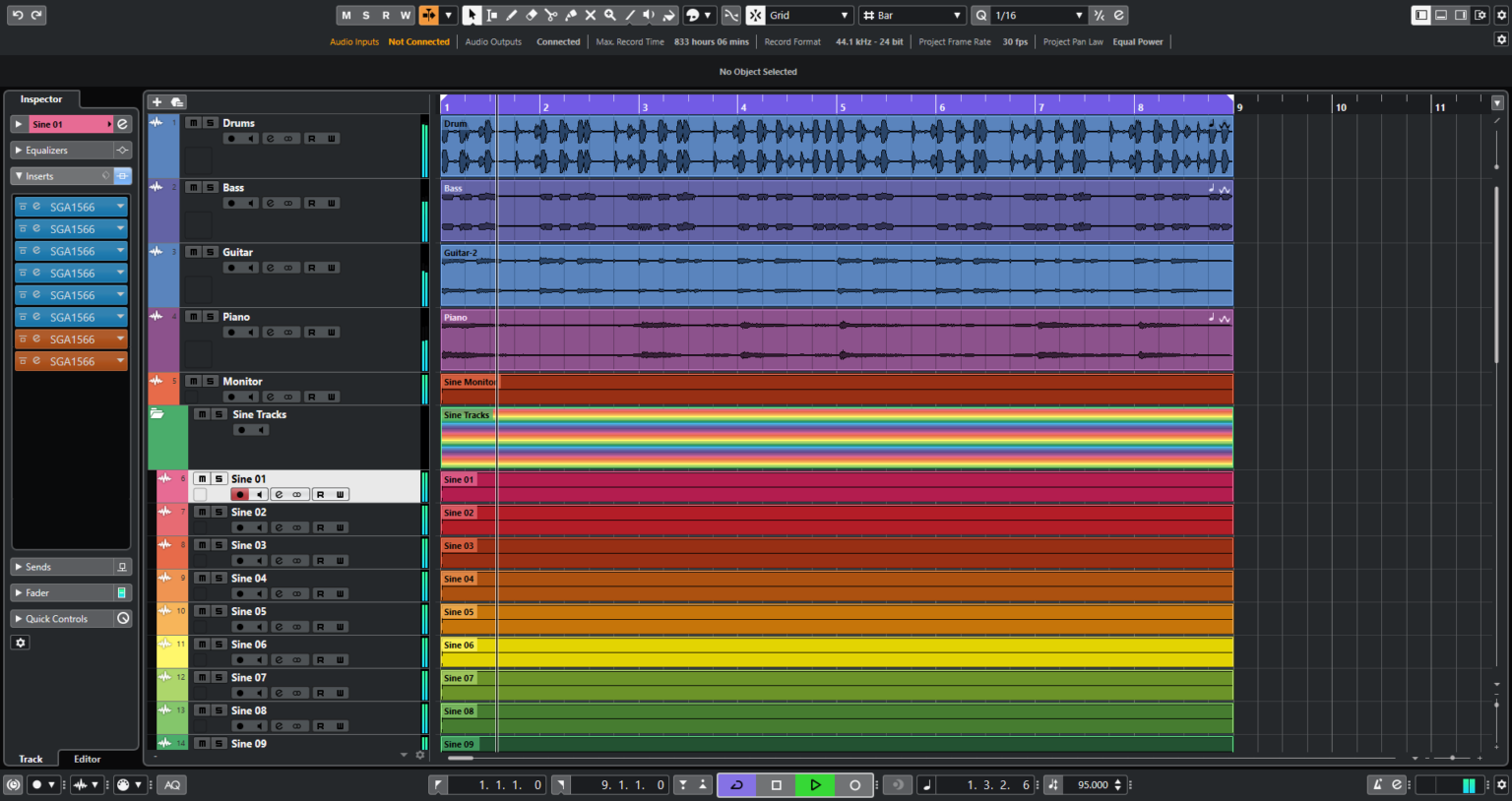Select the Range Selection tool
Screen dimensions: 1512x801
(x=492, y=15)
